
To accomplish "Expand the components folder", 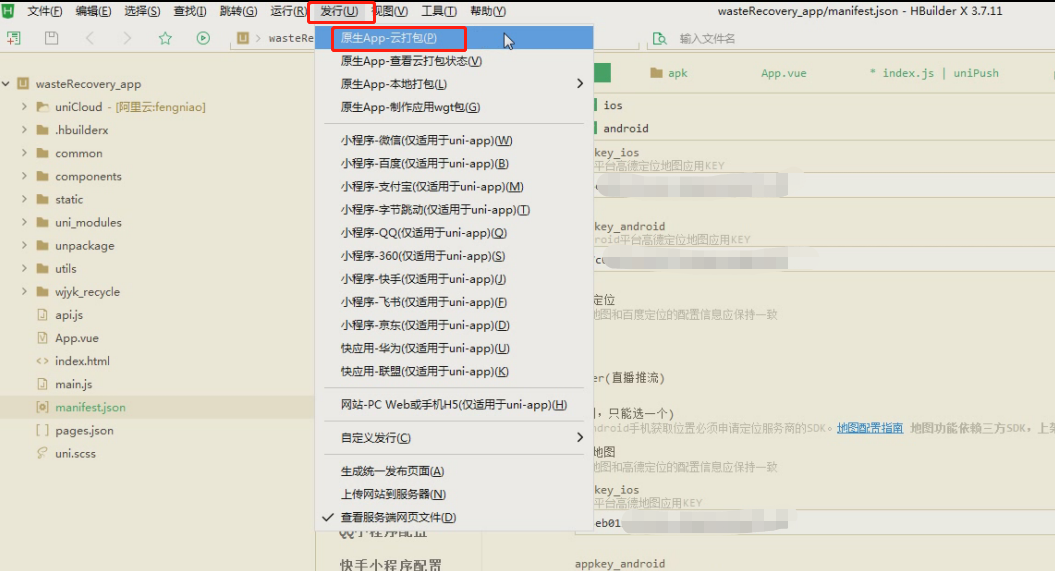I will click(24, 176).
